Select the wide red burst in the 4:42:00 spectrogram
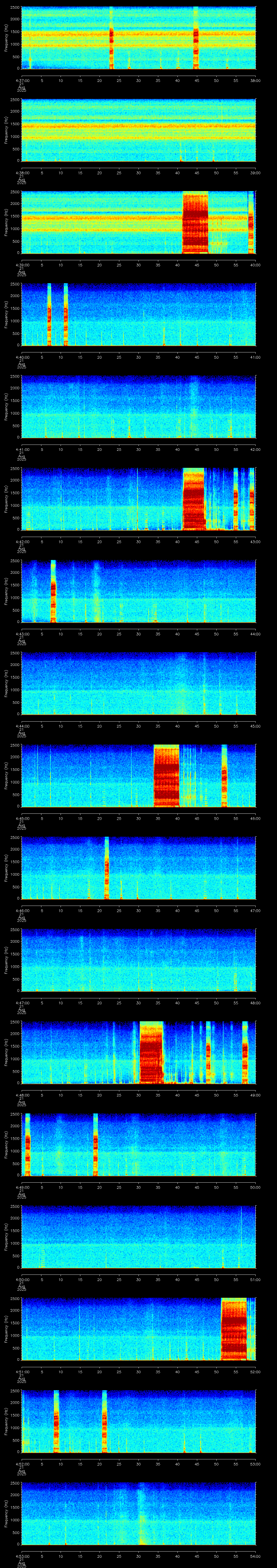Screen dimensions: 277x1568 [194, 499]
